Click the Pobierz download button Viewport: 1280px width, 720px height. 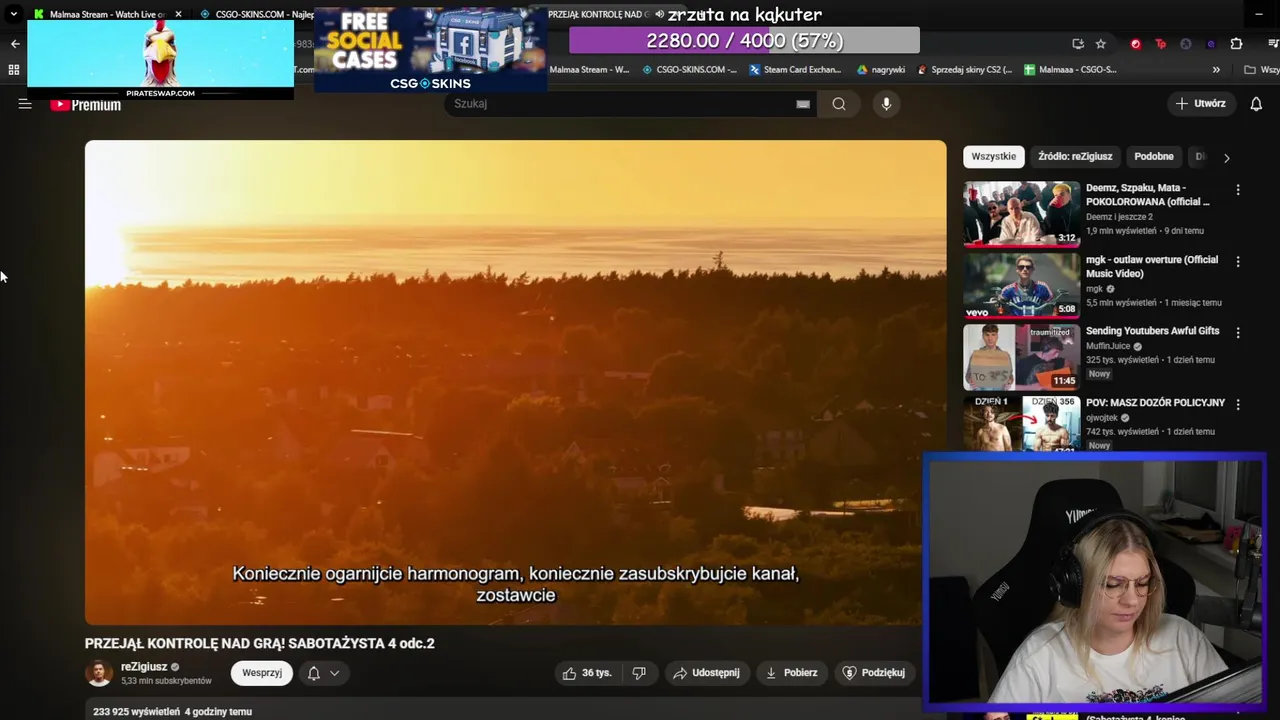792,673
